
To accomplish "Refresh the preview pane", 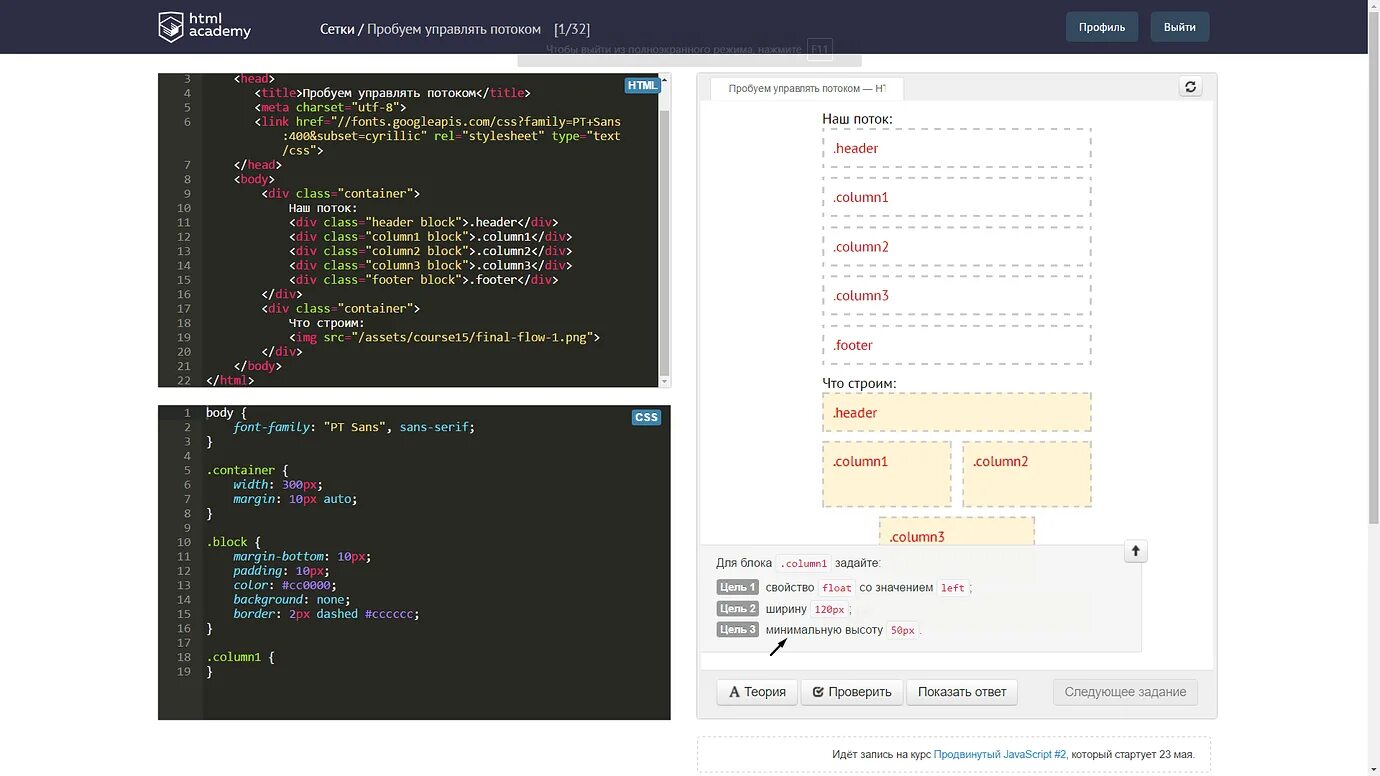I will [x=1190, y=87].
